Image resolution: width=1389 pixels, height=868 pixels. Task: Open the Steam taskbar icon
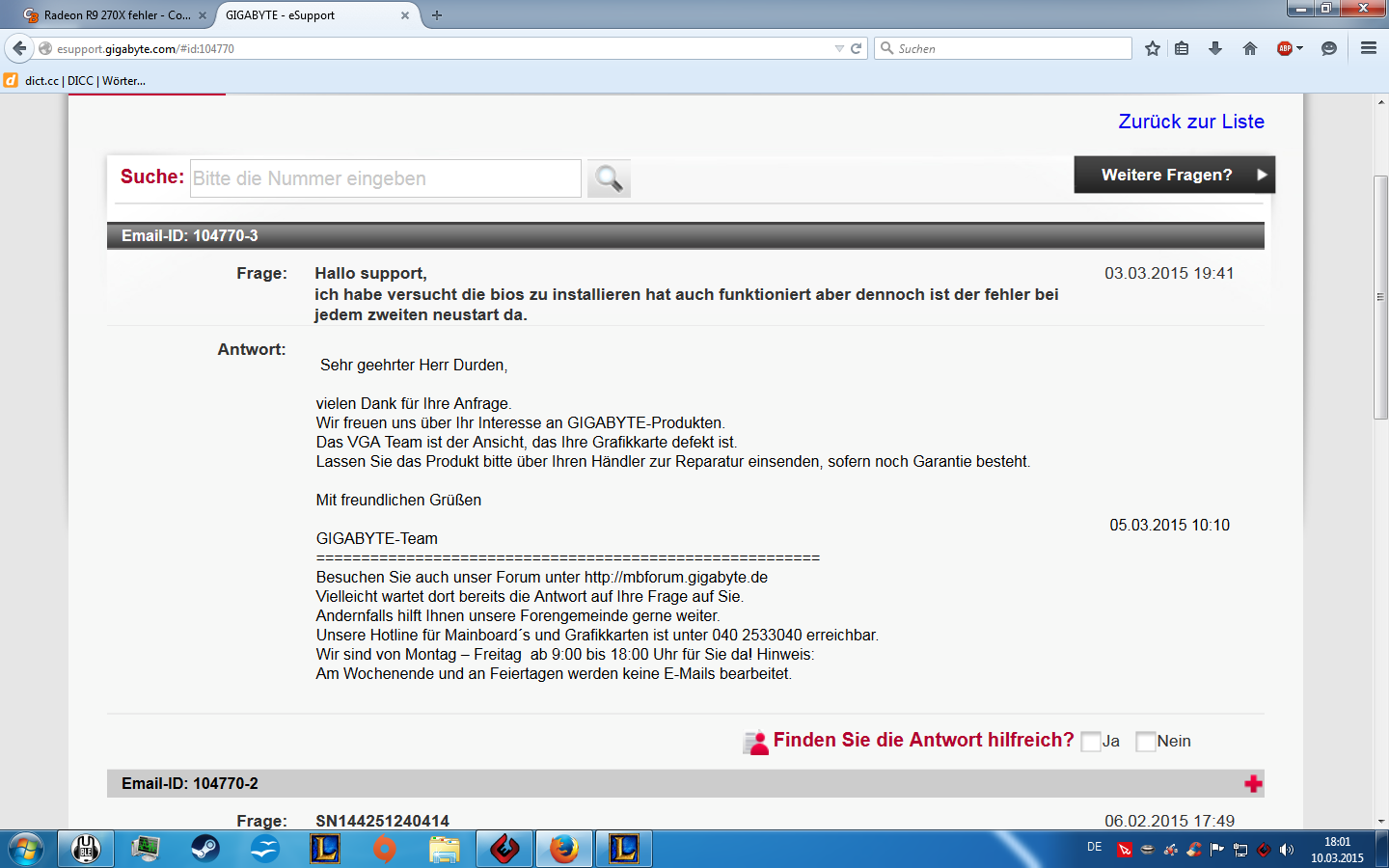click(x=204, y=850)
